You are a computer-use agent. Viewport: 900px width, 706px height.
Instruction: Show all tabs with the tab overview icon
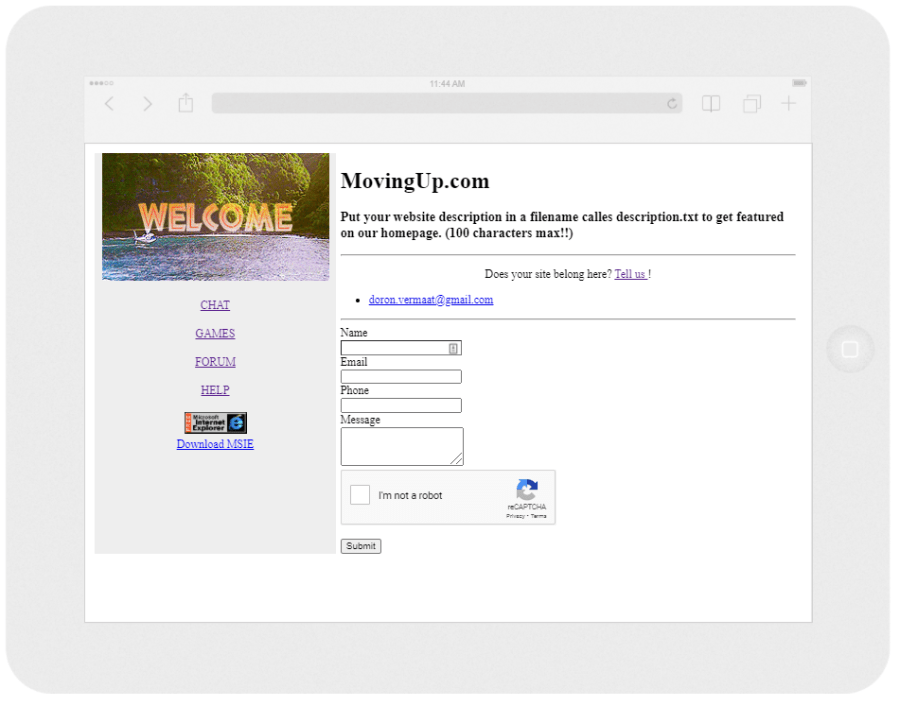[751, 103]
